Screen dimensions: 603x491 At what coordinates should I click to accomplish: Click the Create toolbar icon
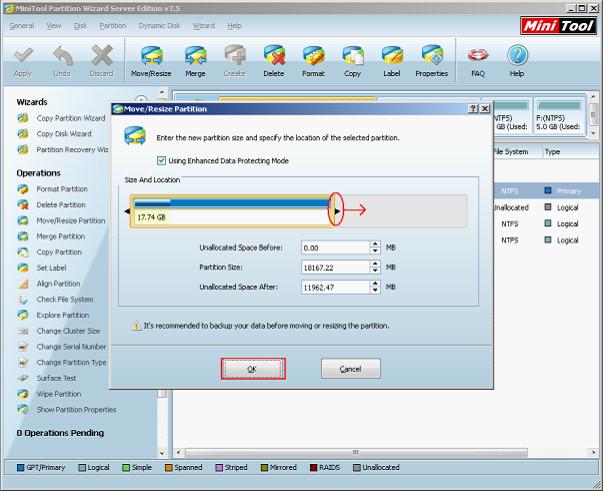(x=235, y=55)
